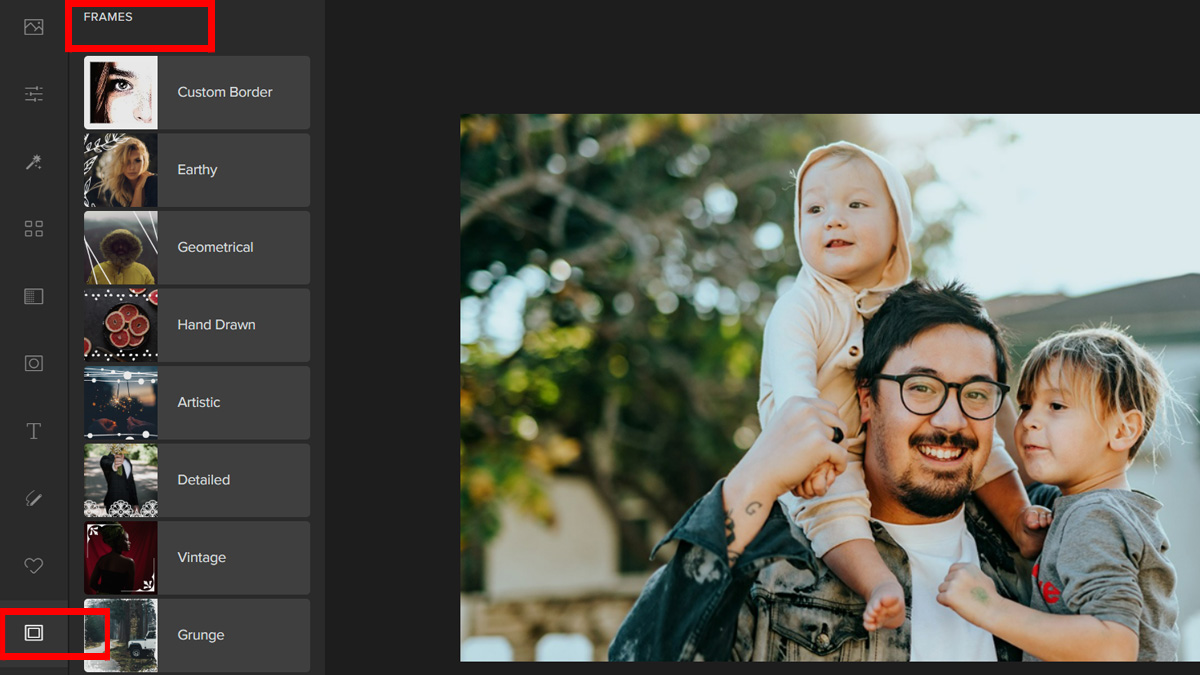Click the Frames icon in sidebar
1200x675 pixels.
34,633
